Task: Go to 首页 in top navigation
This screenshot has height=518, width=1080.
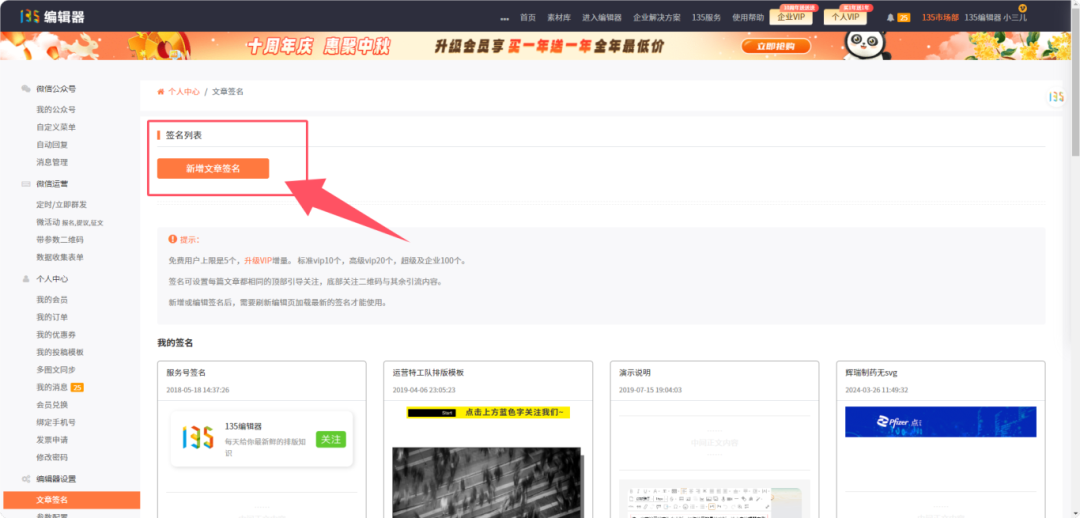Action: (x=528, y=18)
